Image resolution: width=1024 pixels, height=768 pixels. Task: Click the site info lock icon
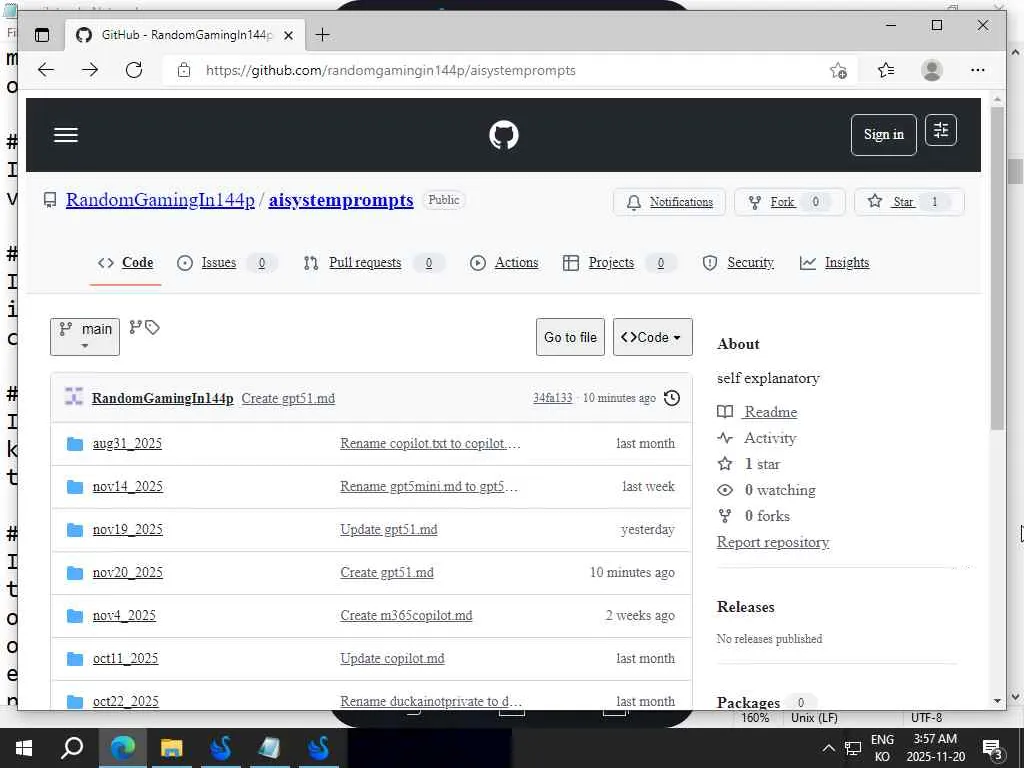point(184,70)
